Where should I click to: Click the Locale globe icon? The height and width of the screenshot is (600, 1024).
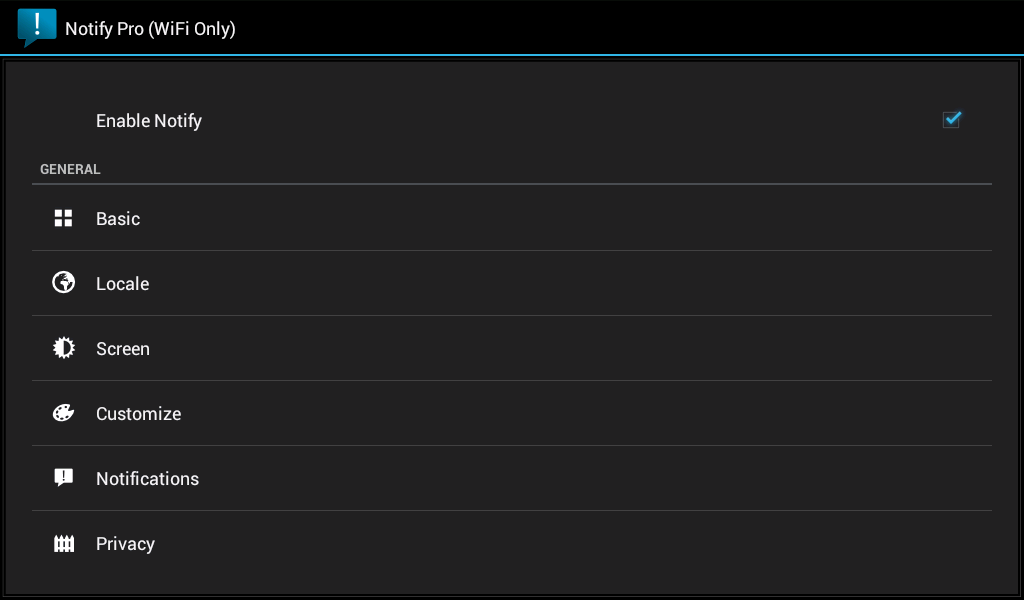(63, 283)
